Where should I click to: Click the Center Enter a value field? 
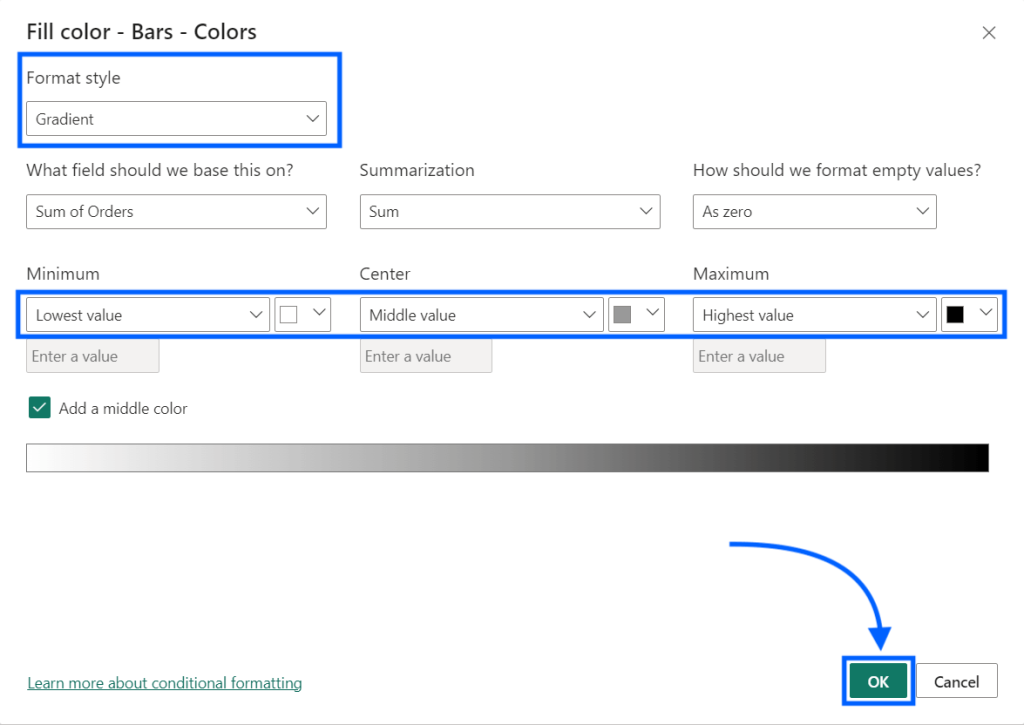[426, 357]
